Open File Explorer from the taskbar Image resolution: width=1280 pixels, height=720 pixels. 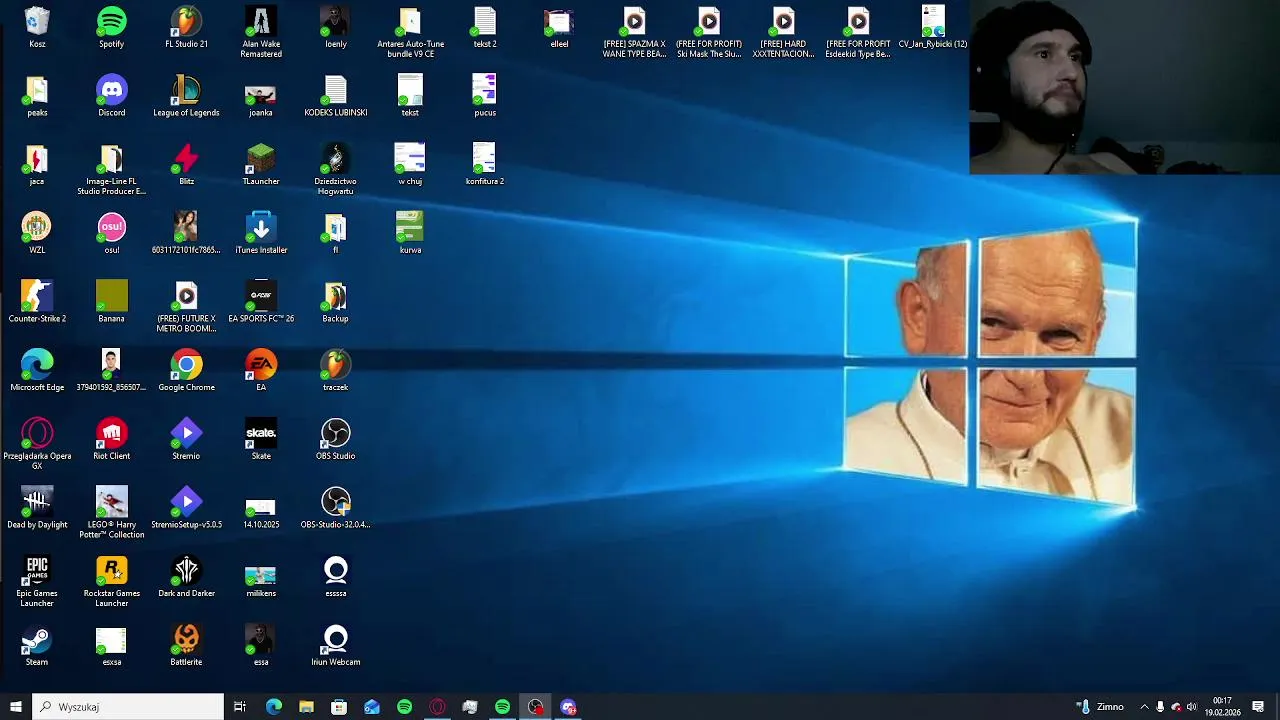[306, 707]
